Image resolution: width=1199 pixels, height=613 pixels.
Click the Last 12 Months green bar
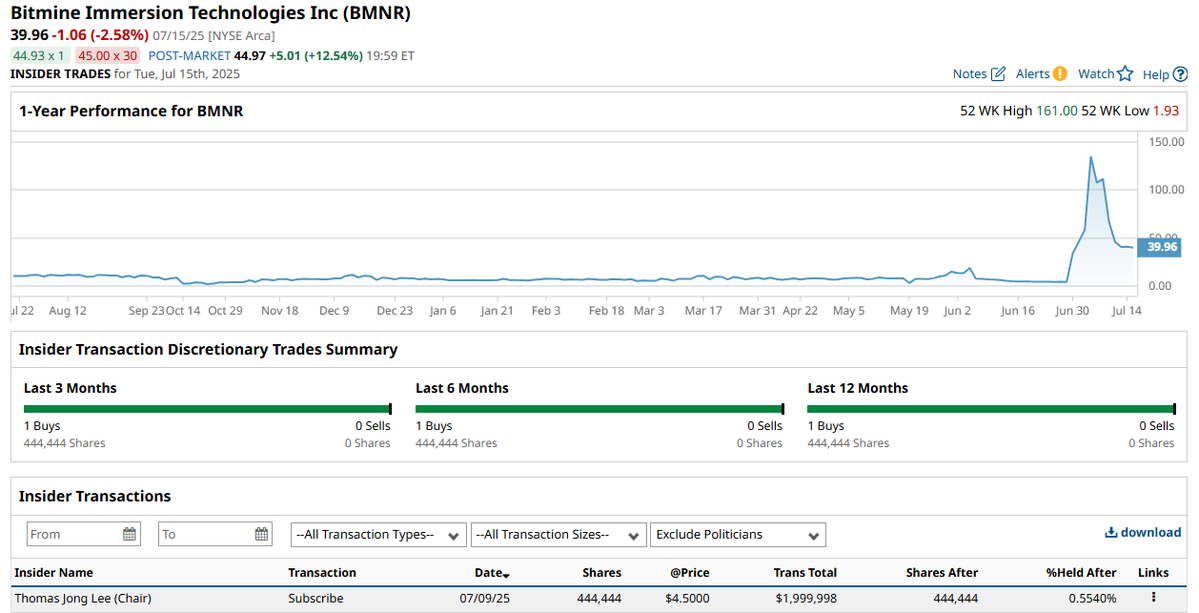pos(991,409)
